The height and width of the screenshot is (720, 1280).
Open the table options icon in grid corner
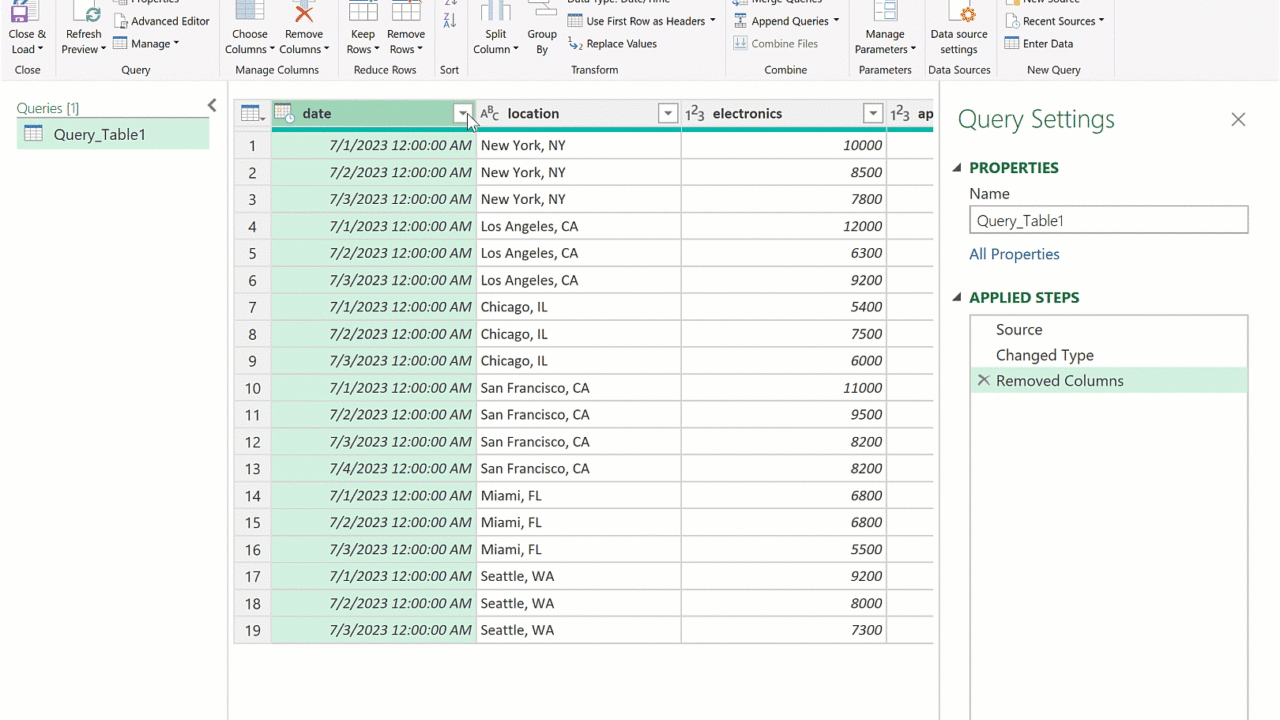(x=252, y=114)
